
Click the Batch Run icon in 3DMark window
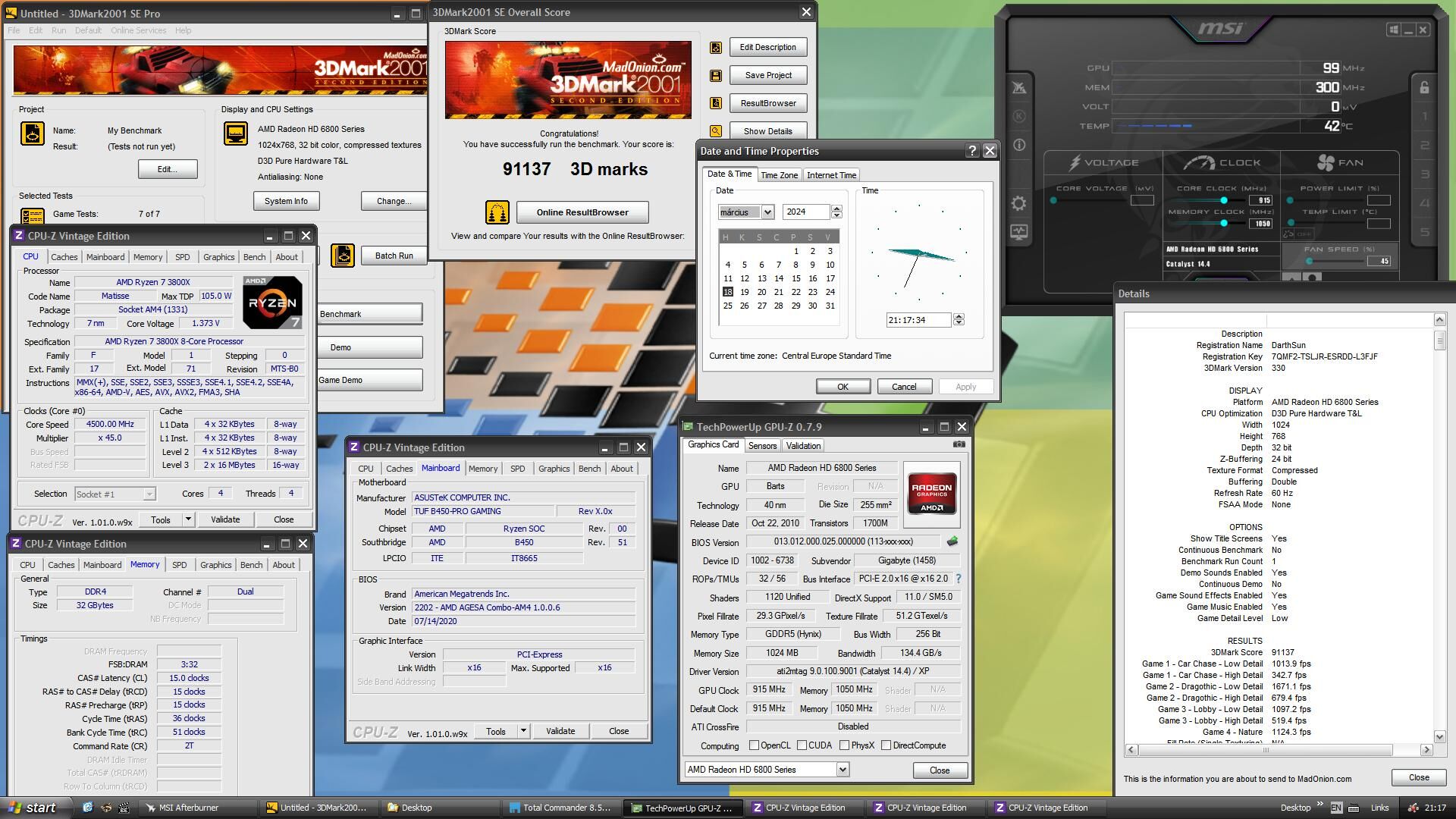[x=343, y=256]
